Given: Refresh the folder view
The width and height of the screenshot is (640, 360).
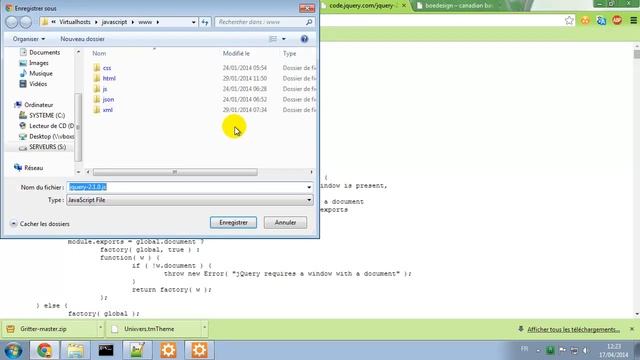Looking at the screenshot, I should (205, 22).
